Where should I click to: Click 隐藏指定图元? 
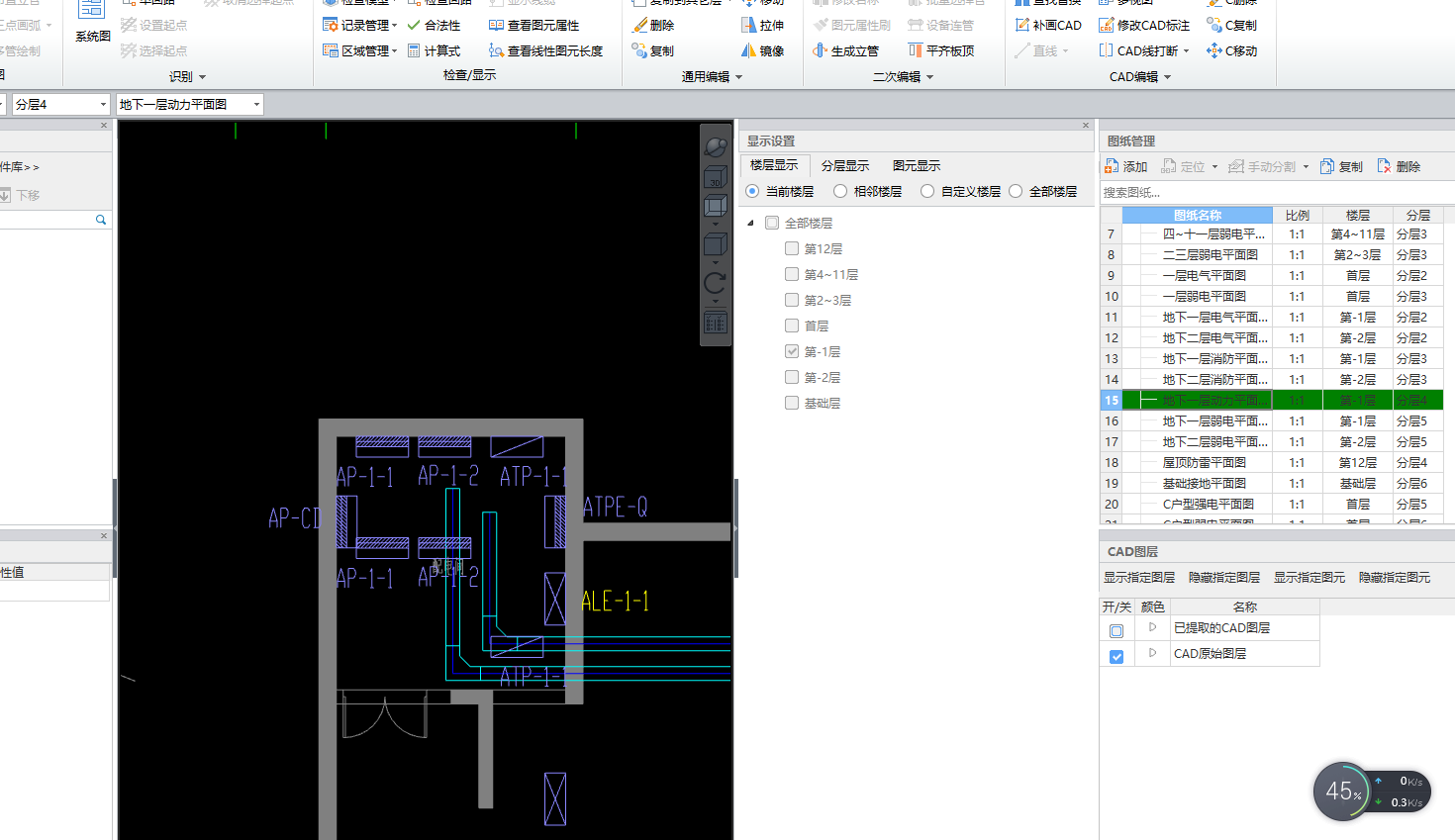pos(1395,577)
